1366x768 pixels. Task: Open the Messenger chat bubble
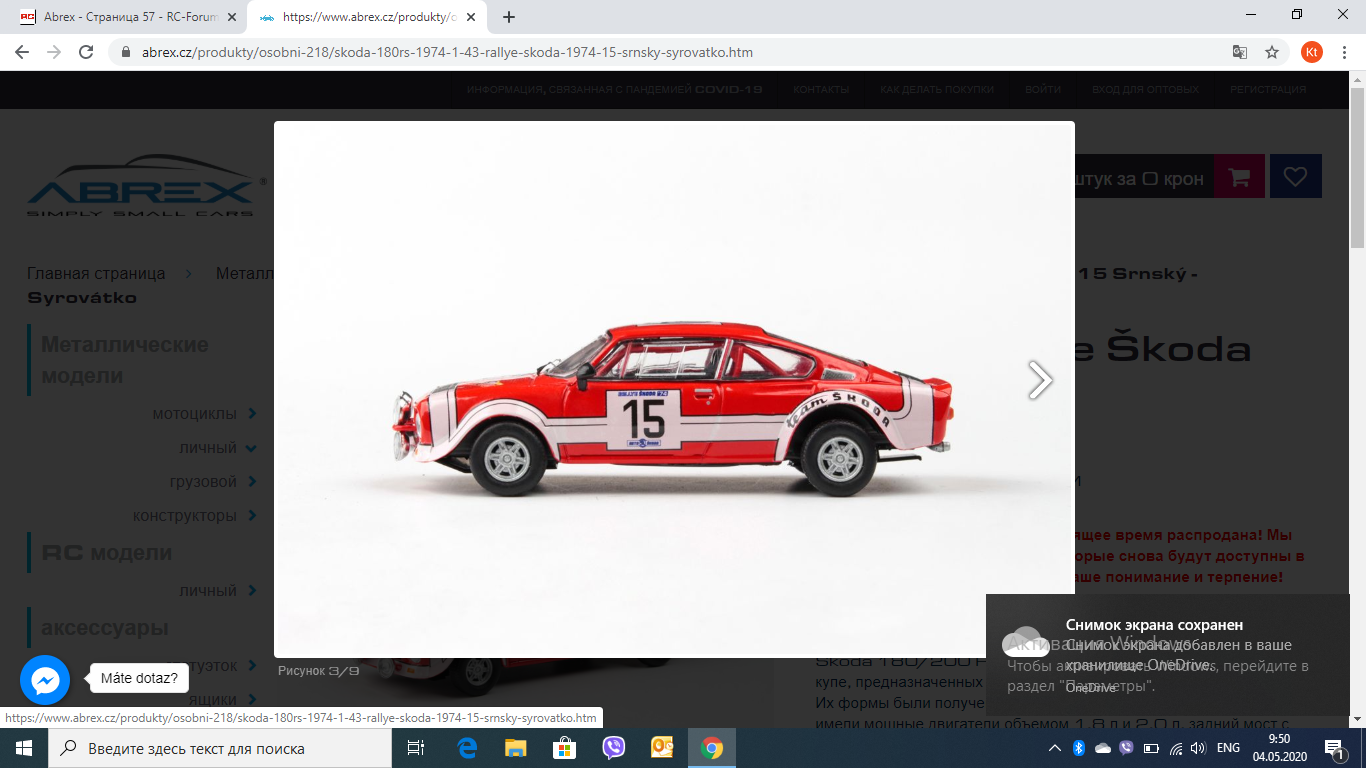(45, 680)
